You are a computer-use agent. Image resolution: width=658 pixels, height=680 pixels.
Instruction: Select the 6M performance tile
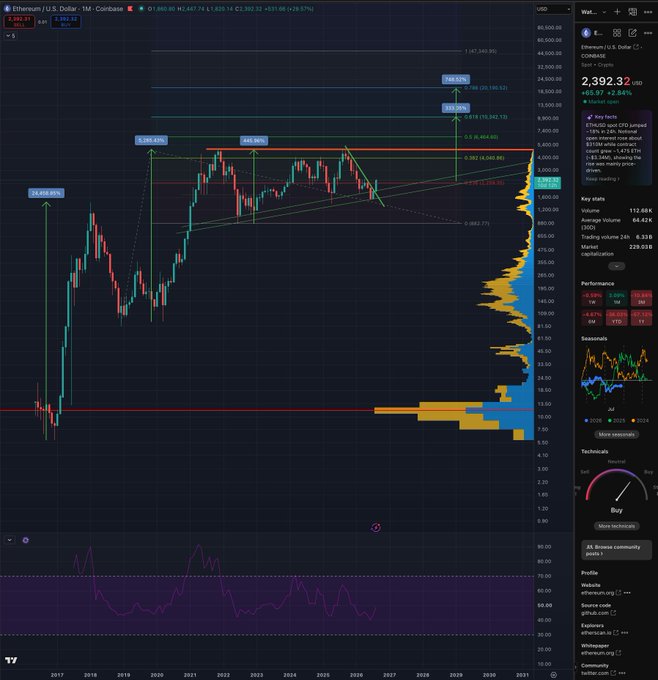592,318
